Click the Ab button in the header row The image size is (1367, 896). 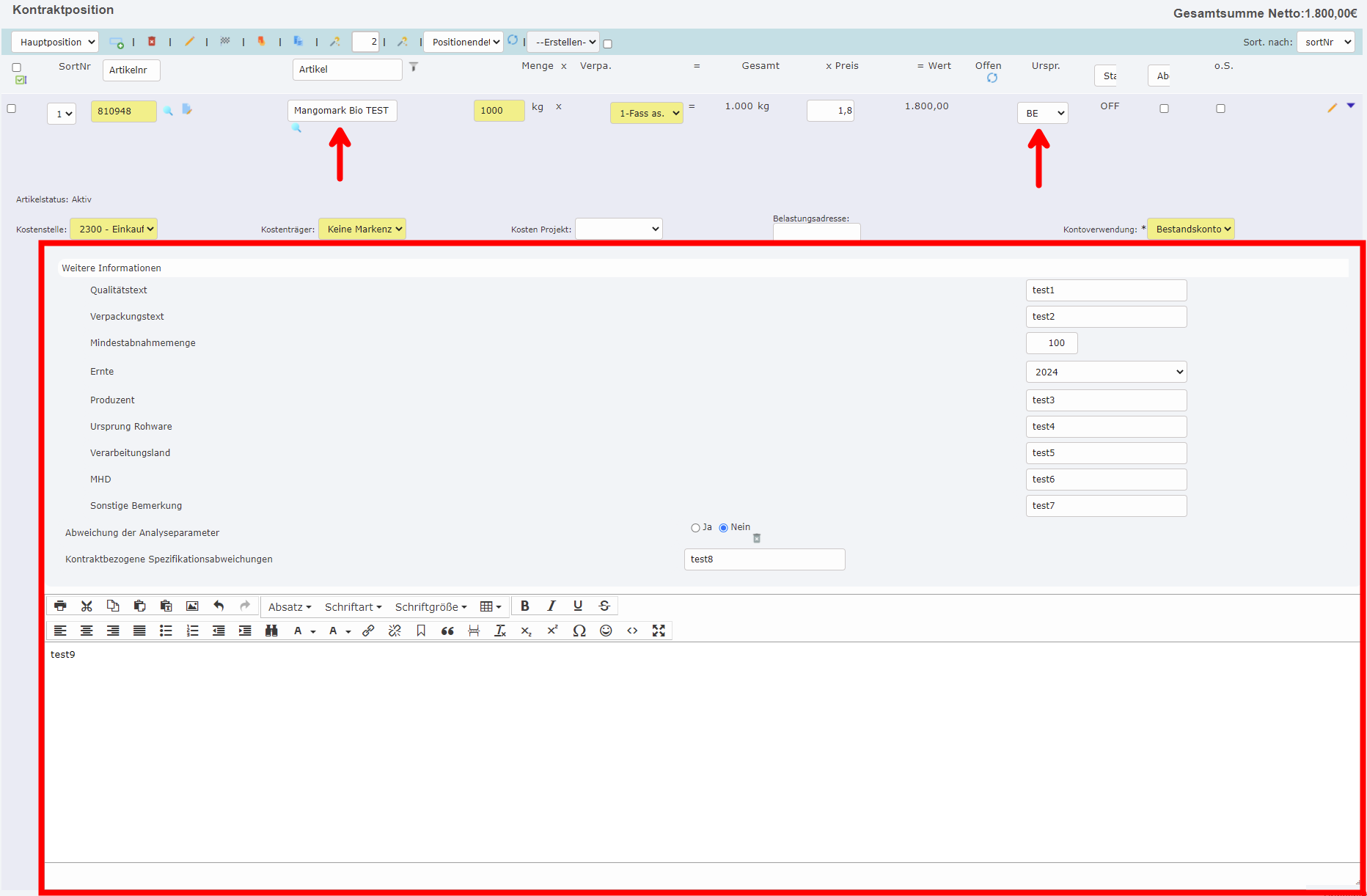pyautogui.click(x=1162, y=76)
